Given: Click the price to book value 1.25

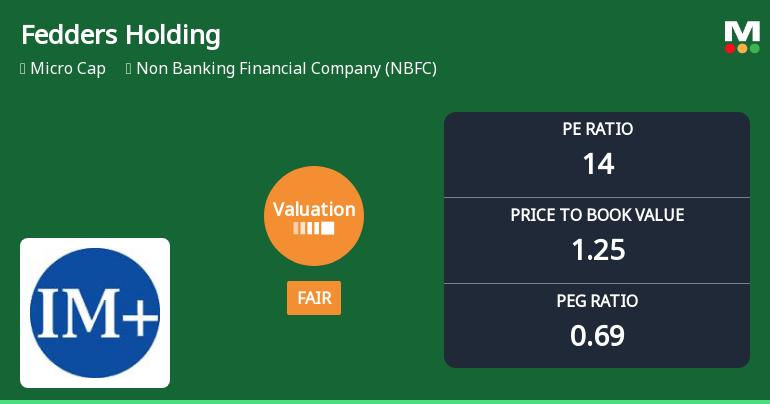Looking at the screenshot, I should pos(597,249).
